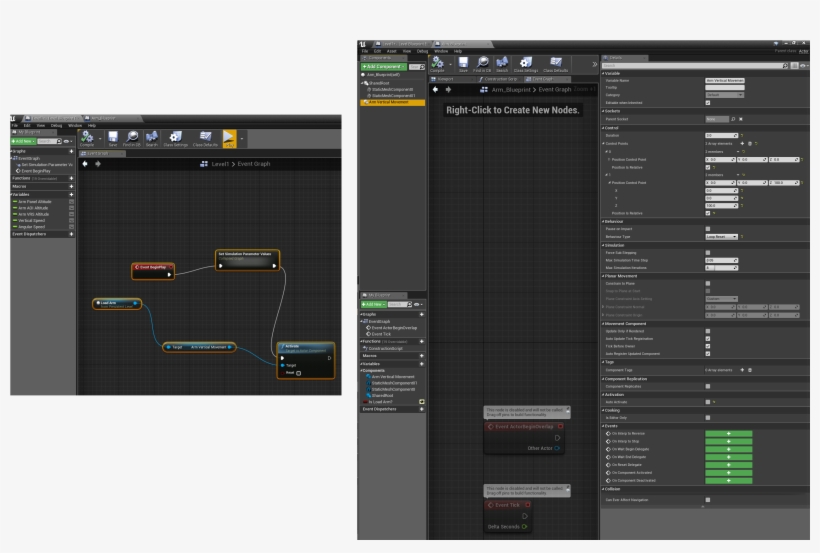Toggle Constrain to Plane checkbox
Screen dimensions: 820x553
[708, 283]
